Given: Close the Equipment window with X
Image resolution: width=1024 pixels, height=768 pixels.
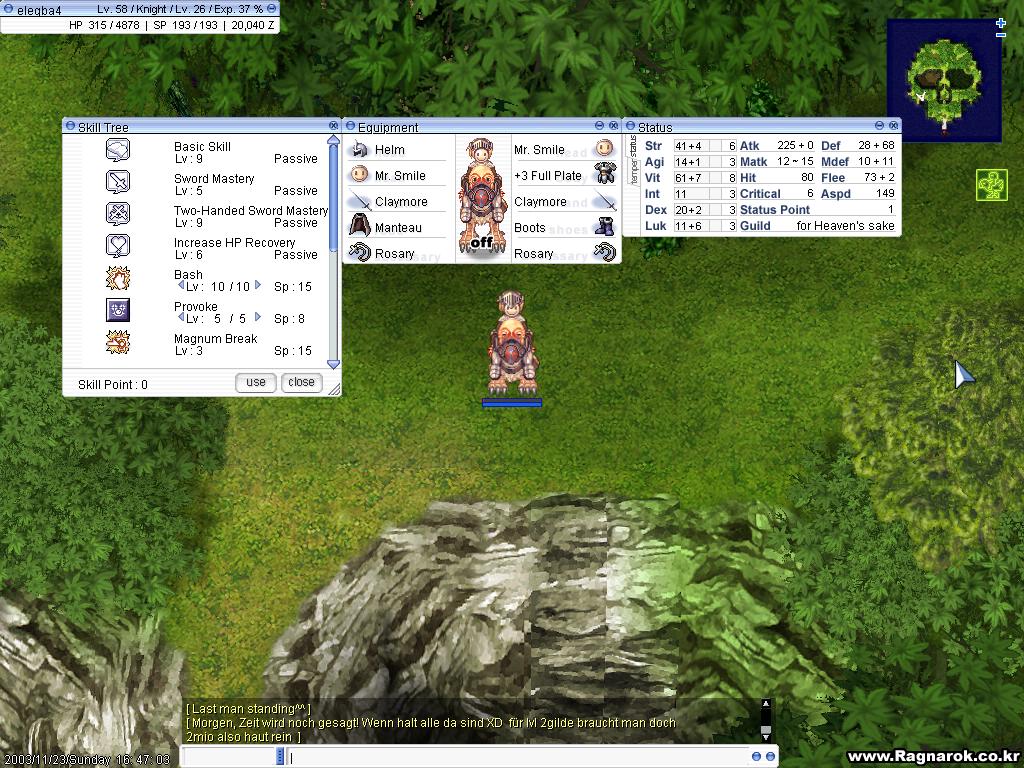Looking at the screenshot, I should click(613, 125).
